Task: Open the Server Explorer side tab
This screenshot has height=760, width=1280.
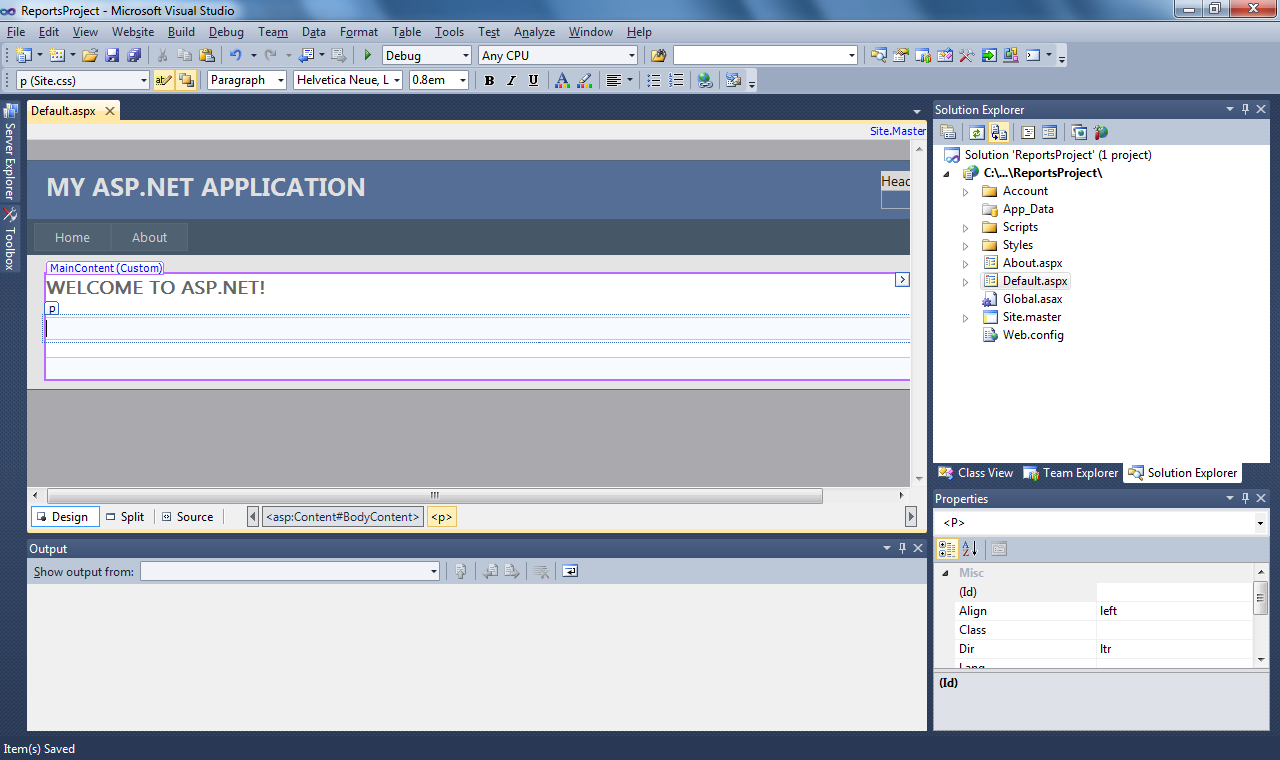Action: [x=9, y=153]
